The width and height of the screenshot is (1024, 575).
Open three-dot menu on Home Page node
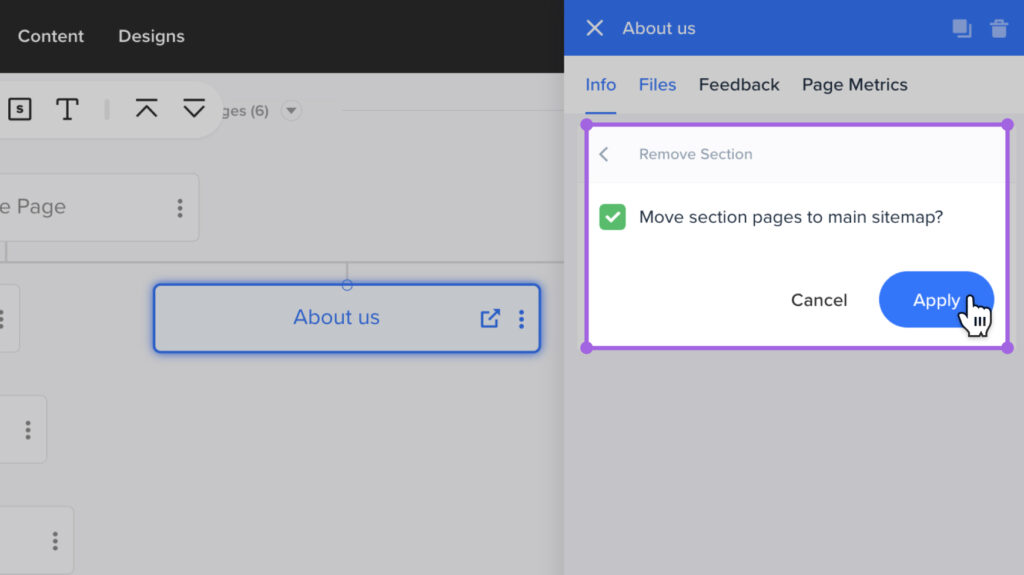180,207
